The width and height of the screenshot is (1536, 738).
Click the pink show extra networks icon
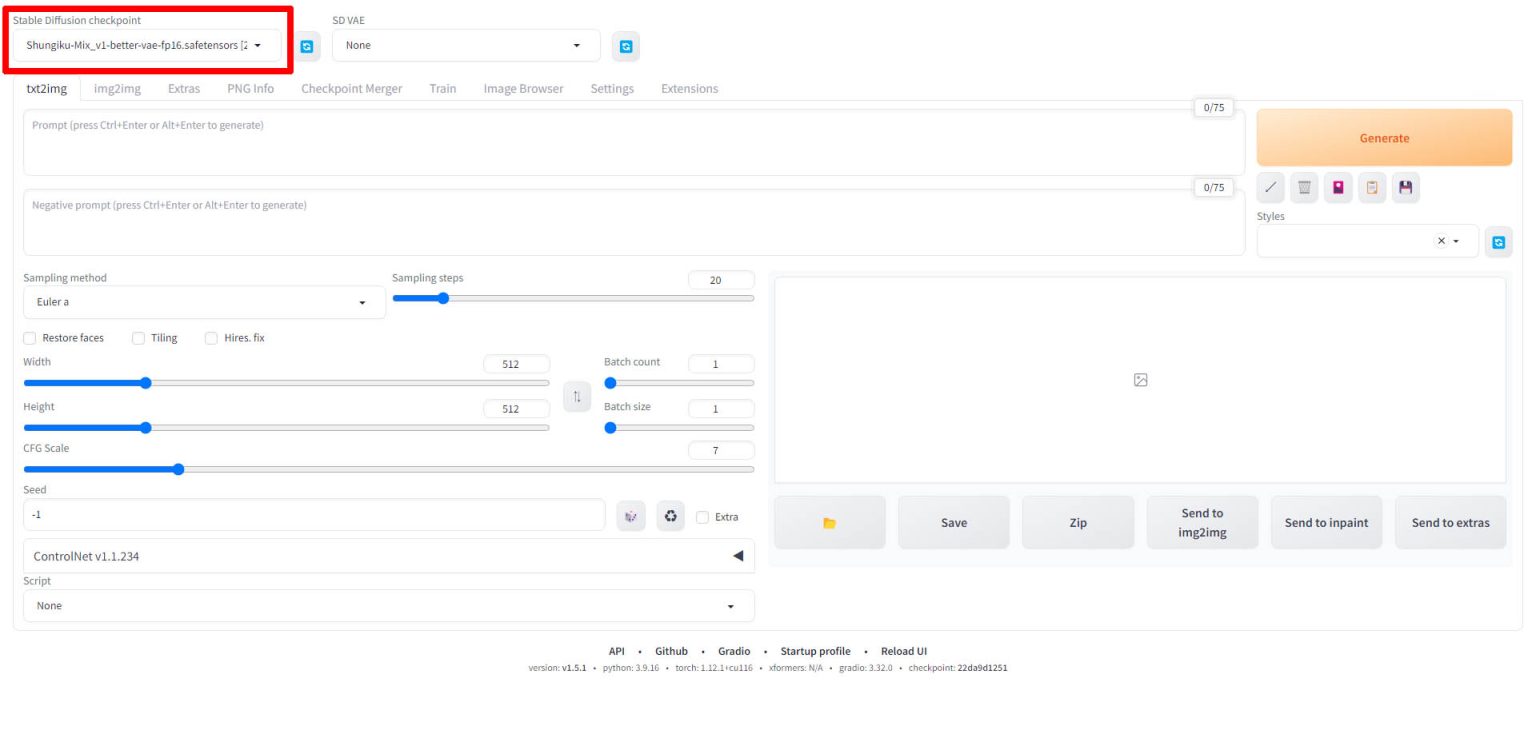1338,187
